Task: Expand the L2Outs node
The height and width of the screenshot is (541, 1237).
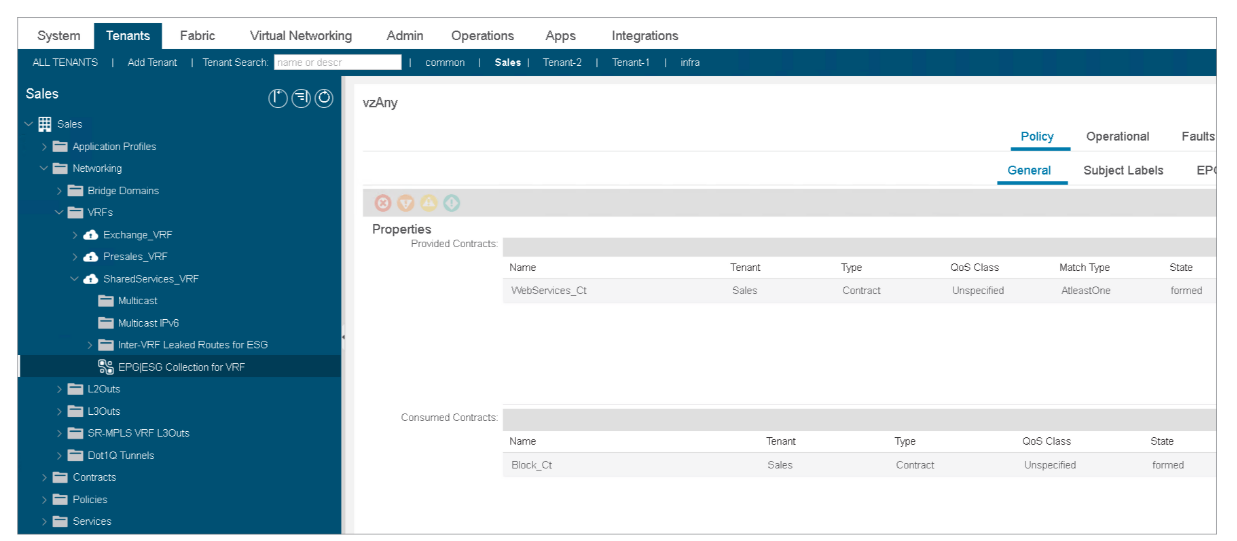Action: point(59,389)
